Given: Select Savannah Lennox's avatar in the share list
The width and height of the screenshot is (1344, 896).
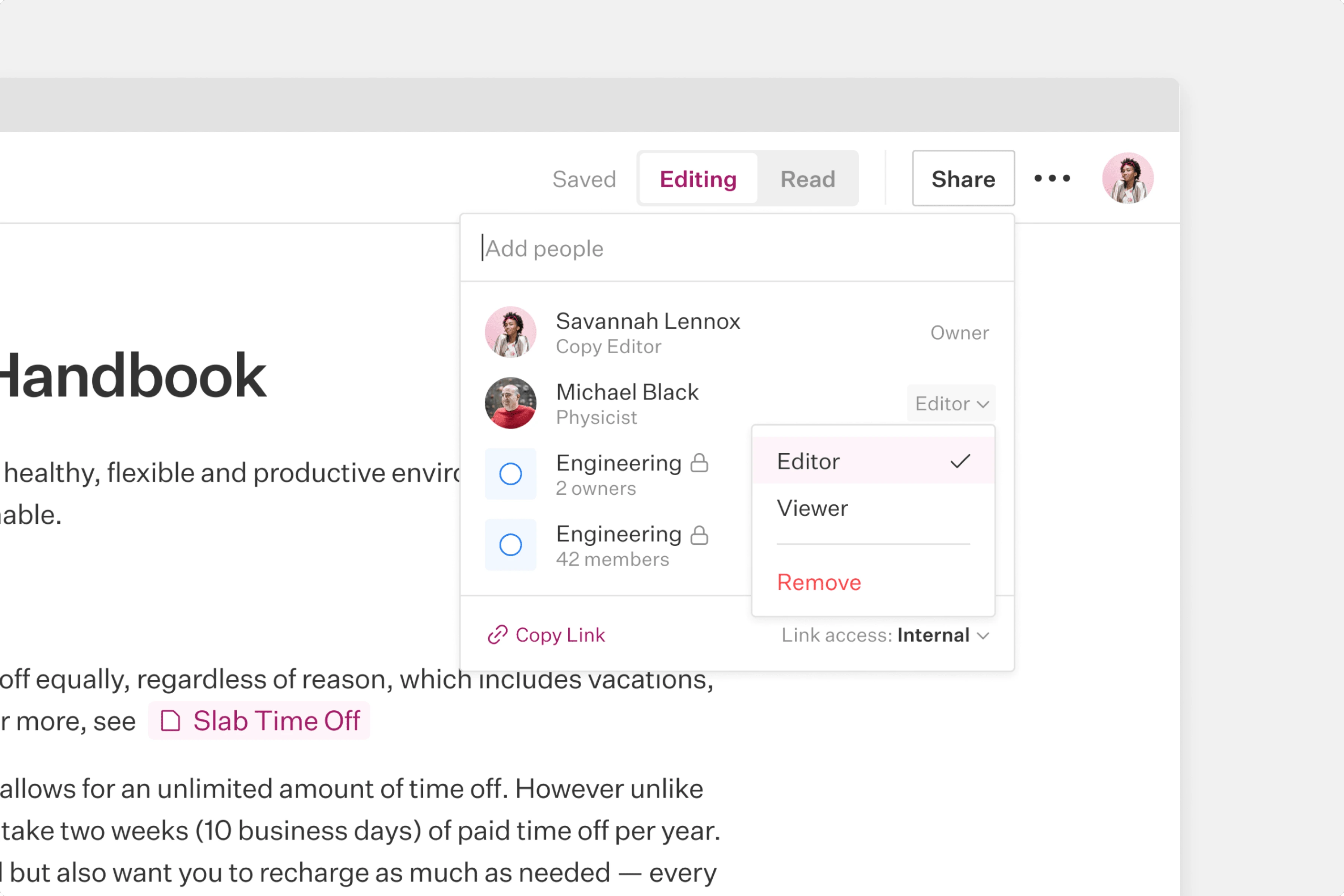Looking at the screenshot, I should click(510, 332).
